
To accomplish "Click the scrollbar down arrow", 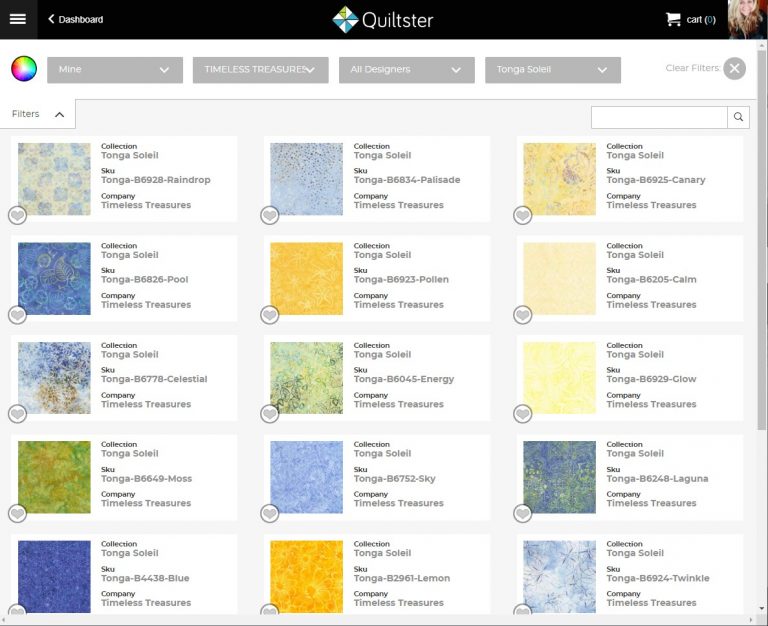I will pyautogui.click(x=762, y=609).
